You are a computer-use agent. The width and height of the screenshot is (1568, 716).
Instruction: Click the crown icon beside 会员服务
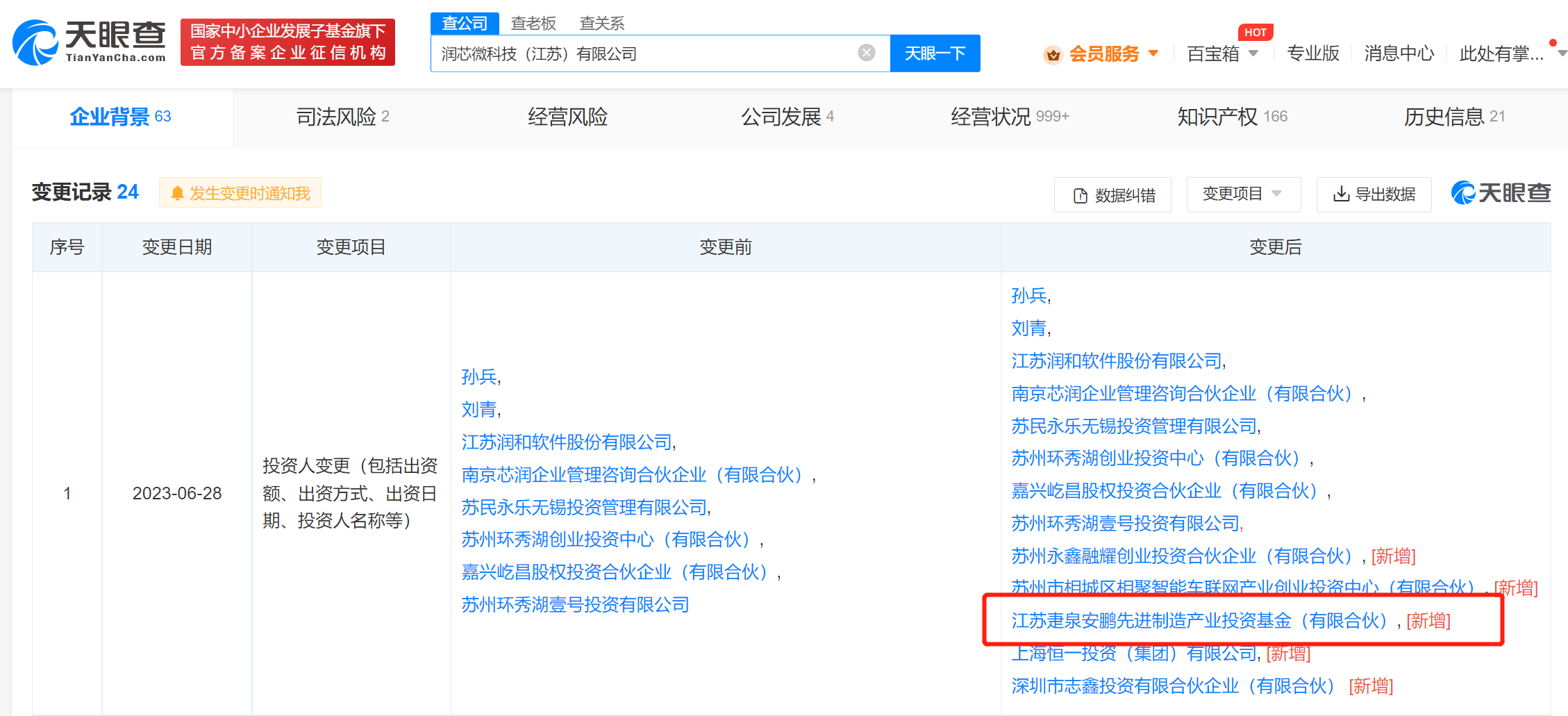point(1053,54)
